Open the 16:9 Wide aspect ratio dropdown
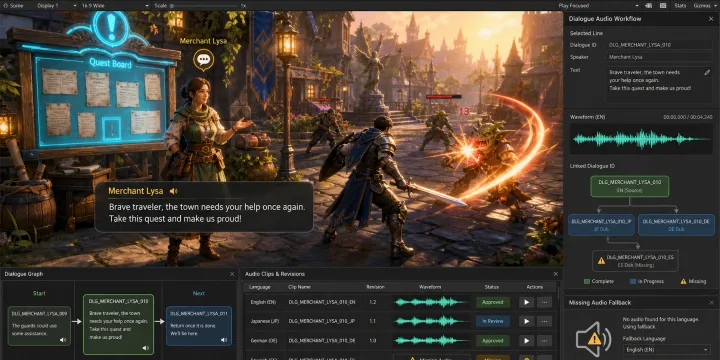Viewport: 720px width, 360px height. click(115, 6)
